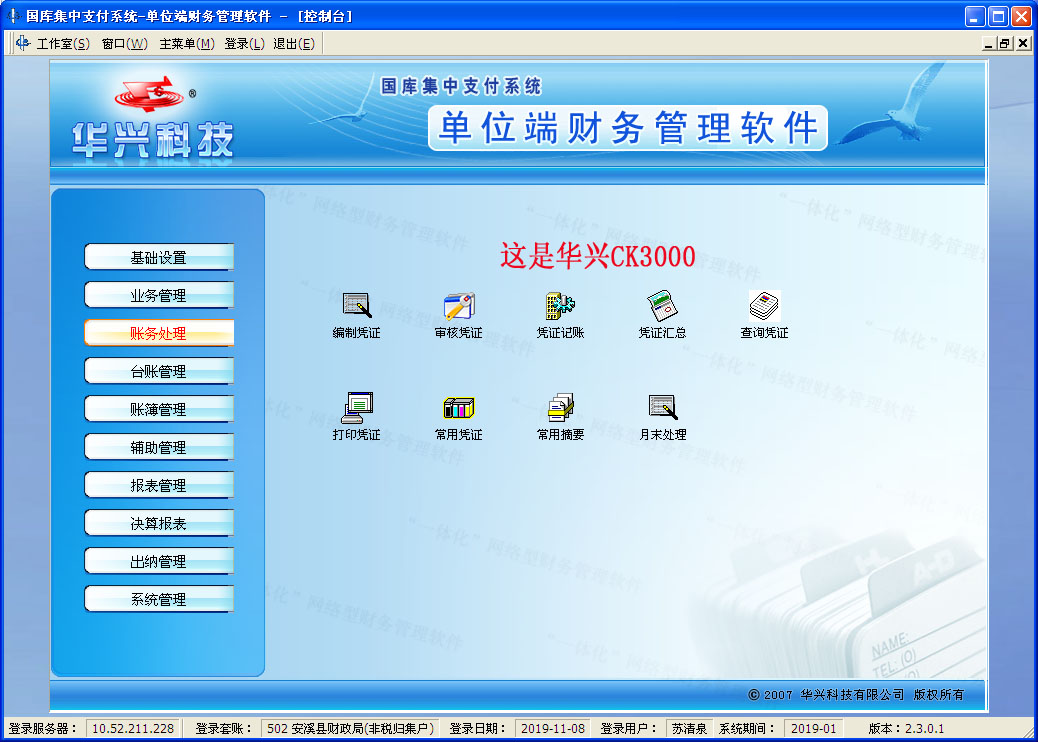Select the 基础设置 sidebar button
The height and width of the screenshot is (742, 1038).
tap(159, 257)
